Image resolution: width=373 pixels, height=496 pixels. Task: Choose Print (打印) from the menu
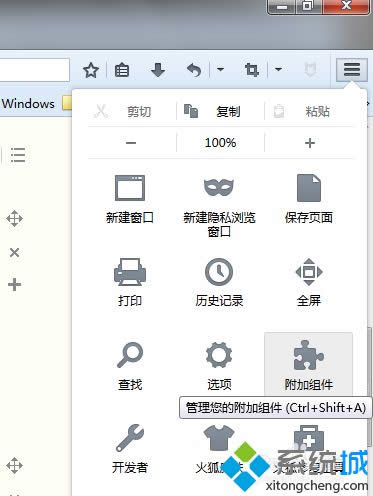click(130, 282)
